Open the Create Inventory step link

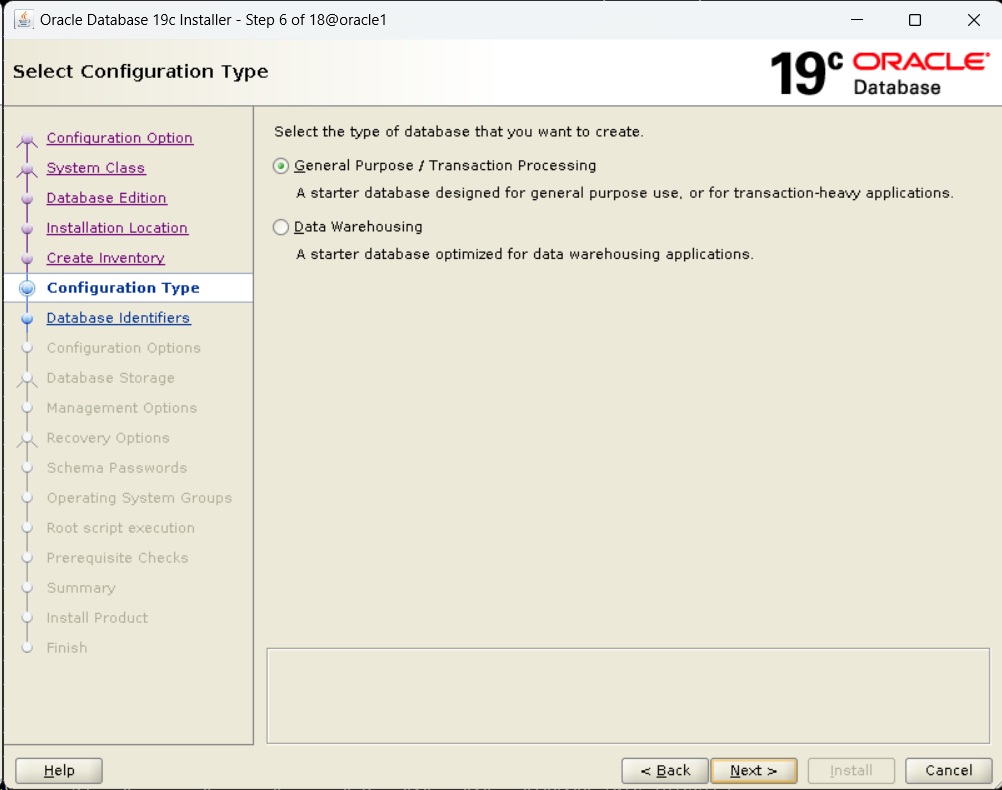[105, 258]
